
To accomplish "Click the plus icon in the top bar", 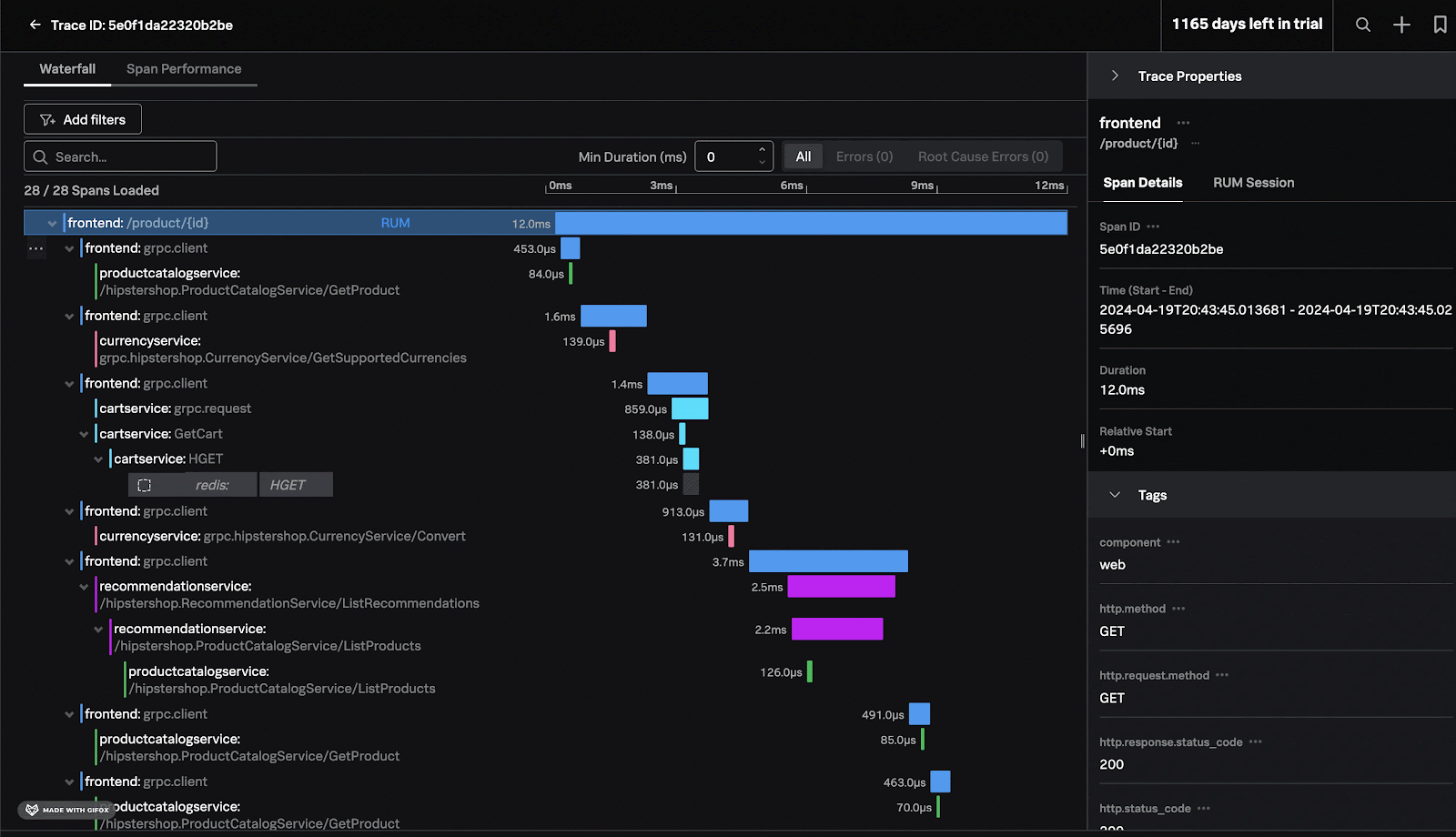I will coord(1401,25).
